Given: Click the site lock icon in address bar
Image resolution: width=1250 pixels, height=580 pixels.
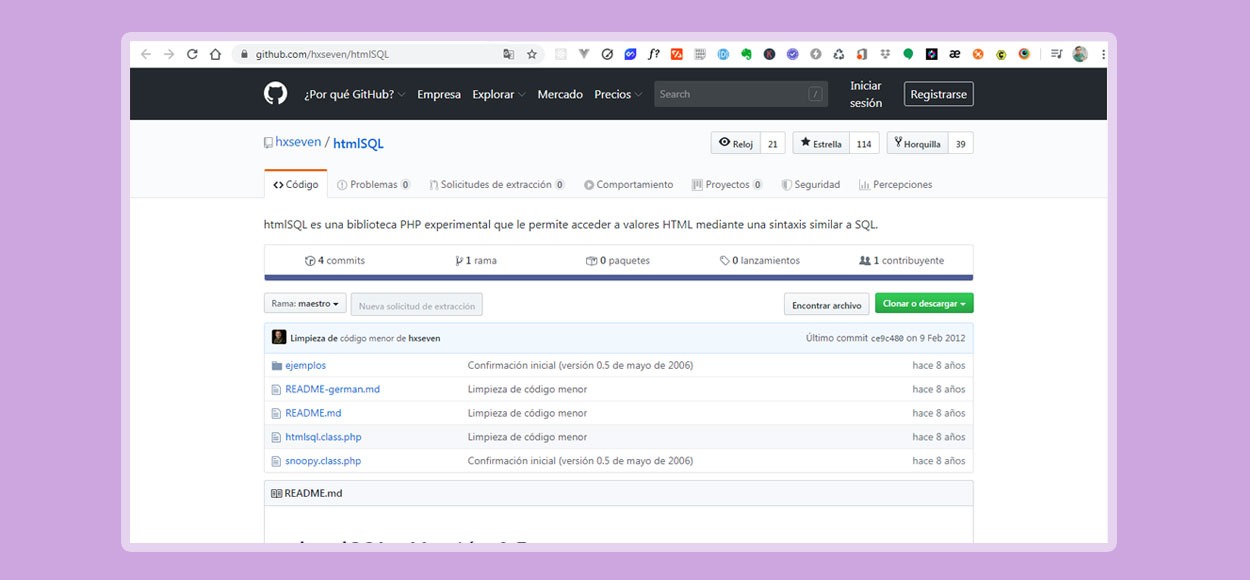Looking at the screenshot, I should [x=243, y=54].
